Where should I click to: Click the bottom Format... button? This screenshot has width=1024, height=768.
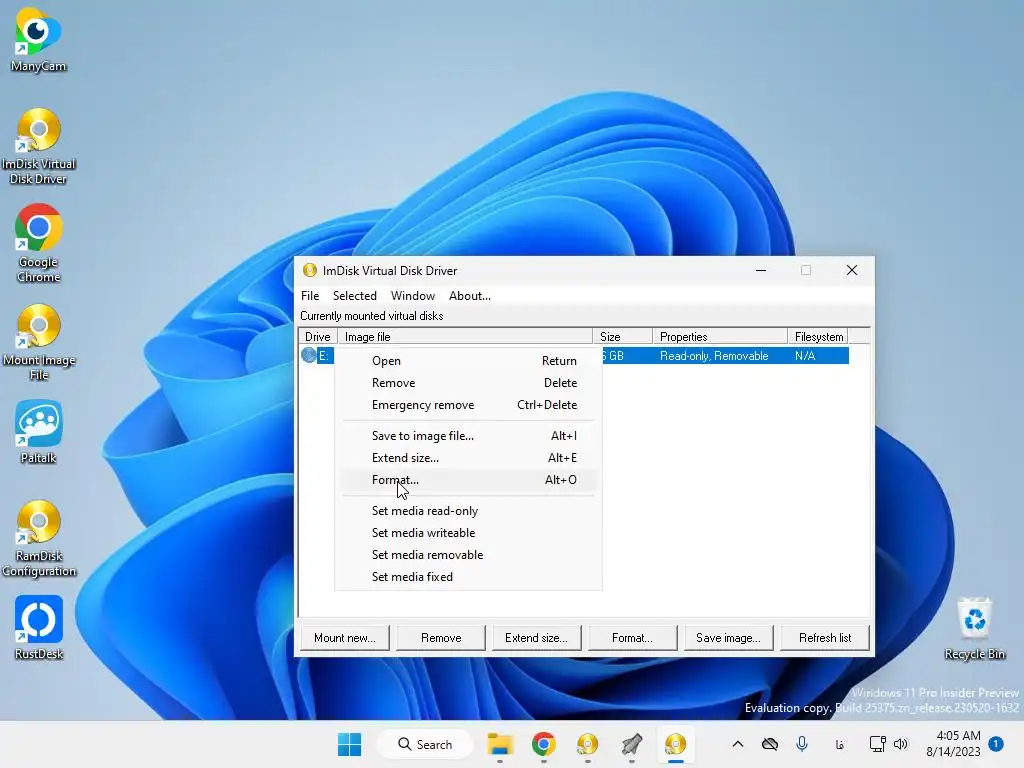coord(632,638)
